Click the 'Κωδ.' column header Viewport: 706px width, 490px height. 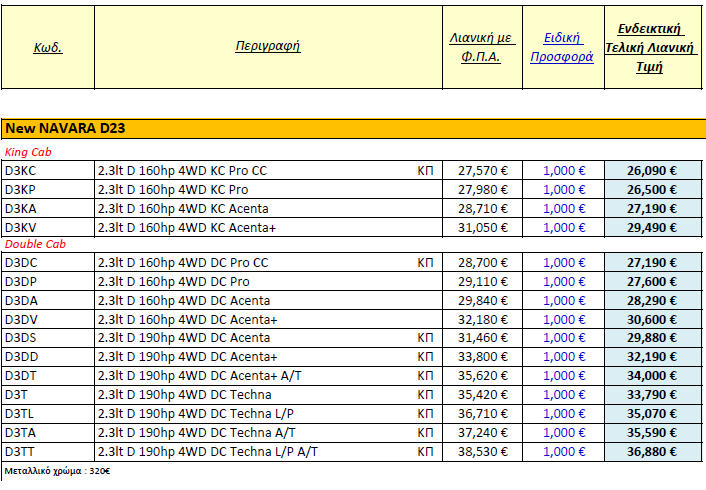pos(47,47)
